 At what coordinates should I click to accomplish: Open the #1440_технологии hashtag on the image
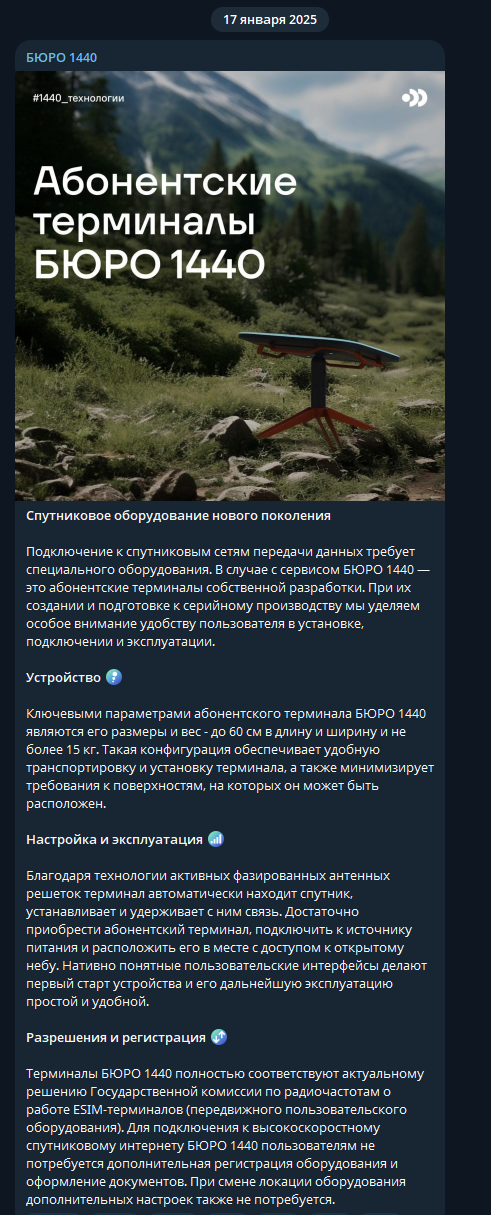tap(77, 98)
